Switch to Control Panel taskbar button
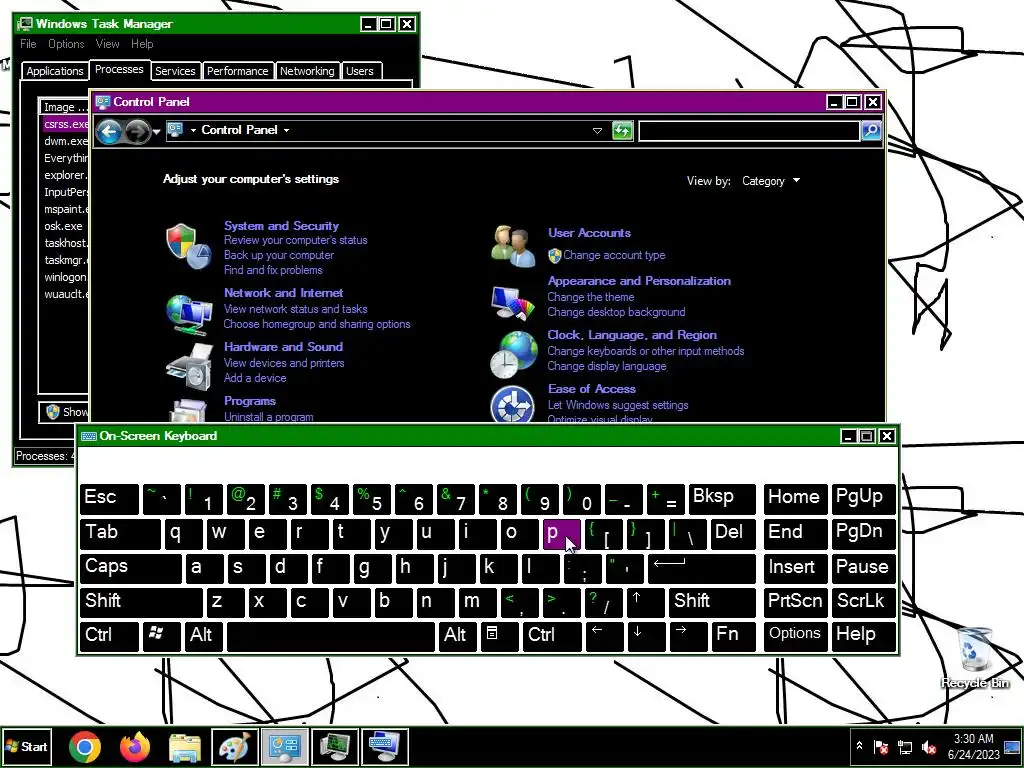 pos(285,746)
